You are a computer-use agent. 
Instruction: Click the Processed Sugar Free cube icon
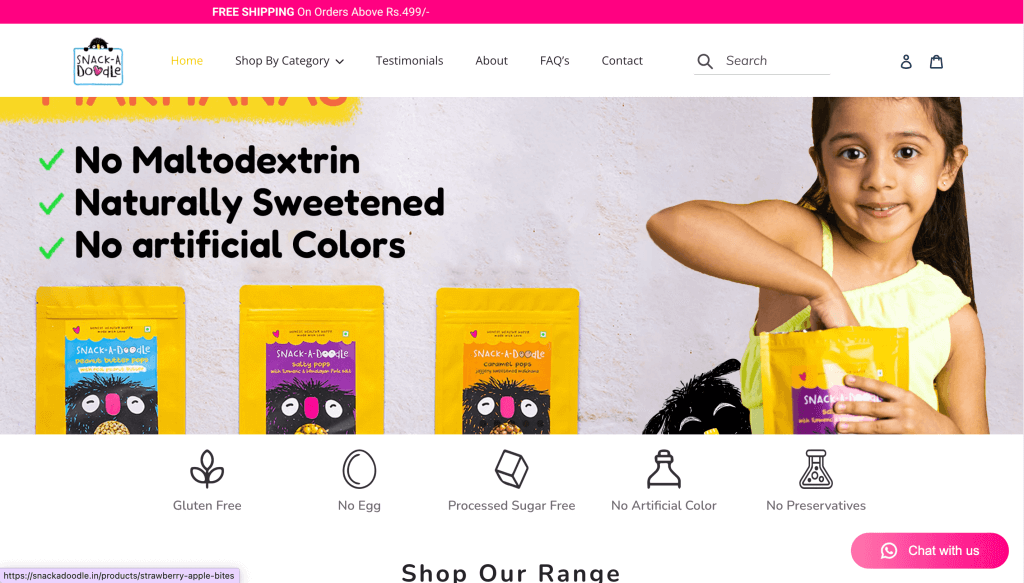point(511,469)
